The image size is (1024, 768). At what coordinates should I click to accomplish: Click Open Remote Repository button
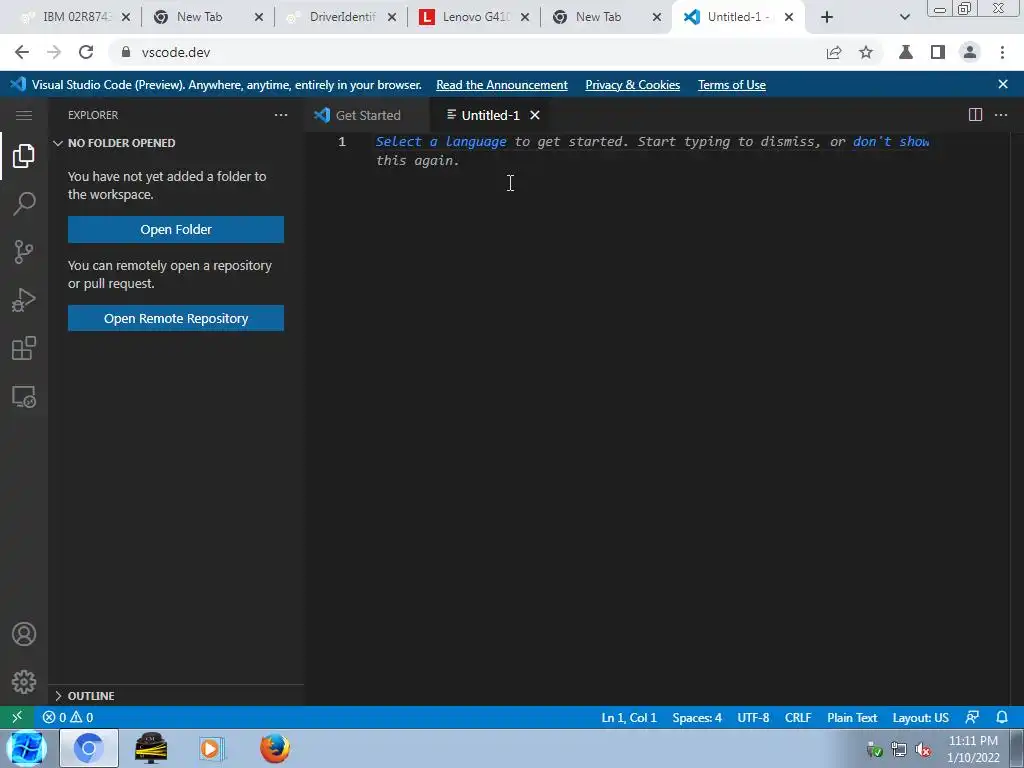[x=176, y=318]
